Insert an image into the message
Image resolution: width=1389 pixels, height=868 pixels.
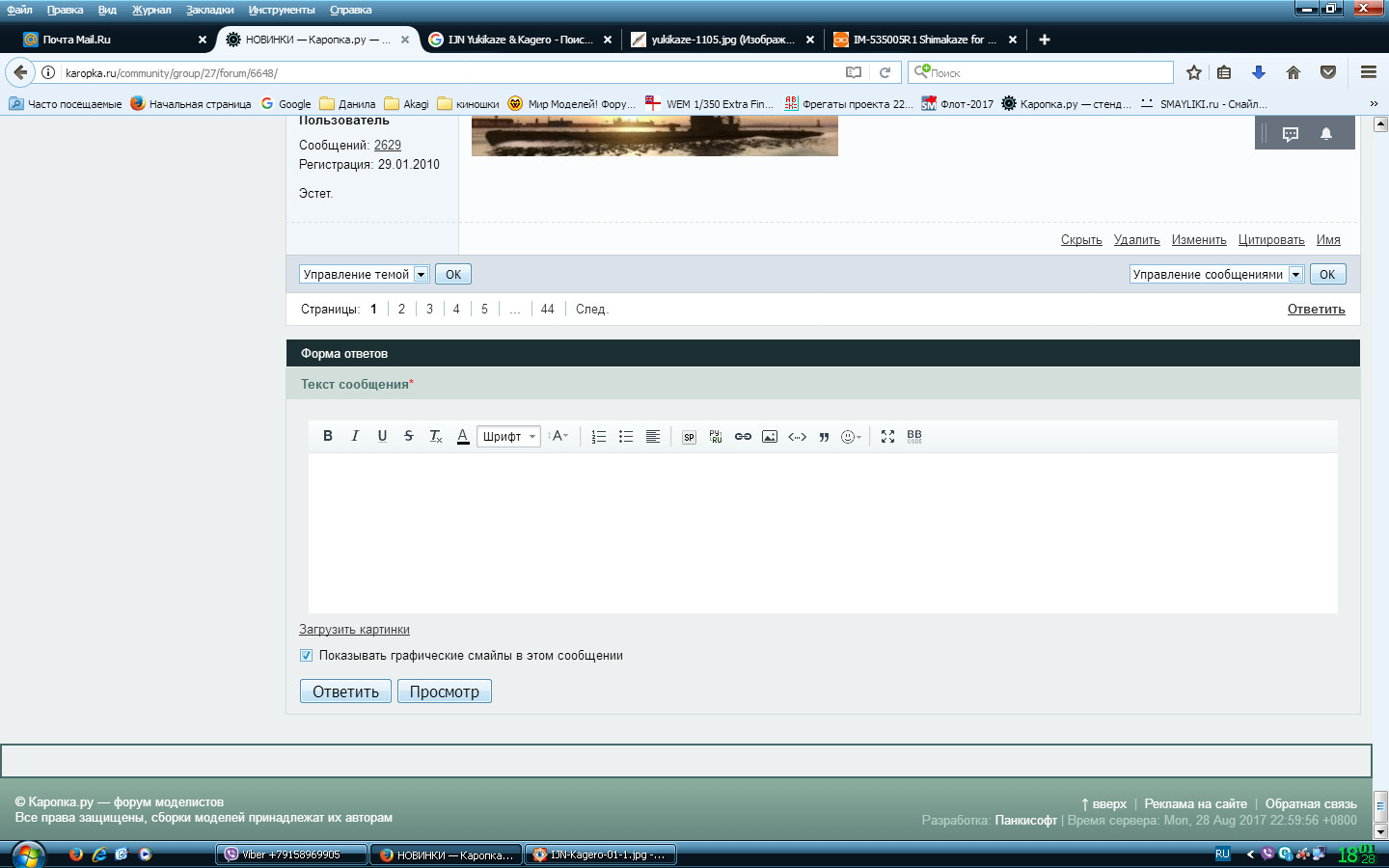[770, 437]
